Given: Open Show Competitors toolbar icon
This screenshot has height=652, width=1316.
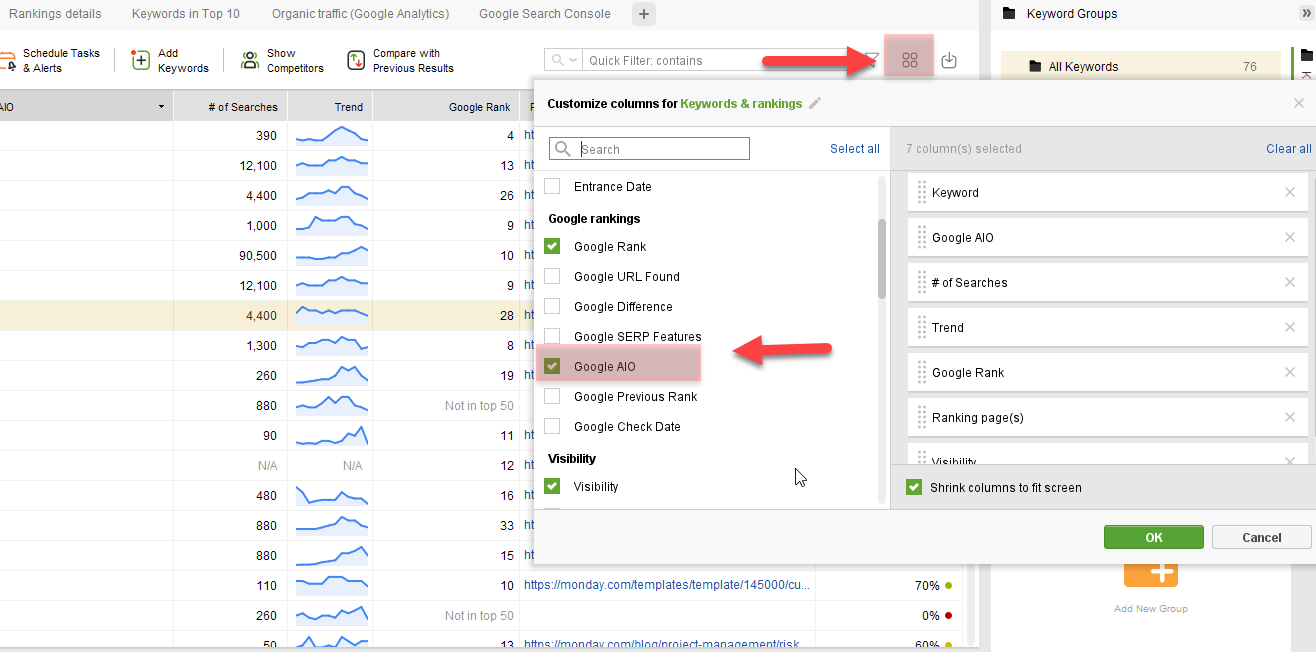Looking at the screenshot, I should [250, 61].
